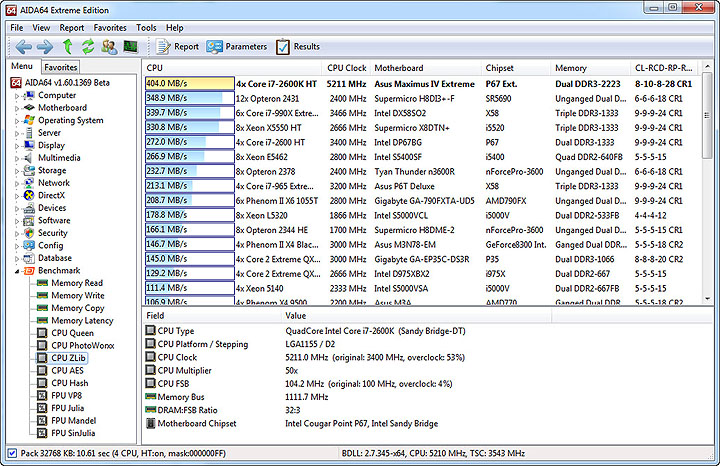The image size is (720, 466).
Task: Expand the Multimedia tree node
Action: coord(17,158)
